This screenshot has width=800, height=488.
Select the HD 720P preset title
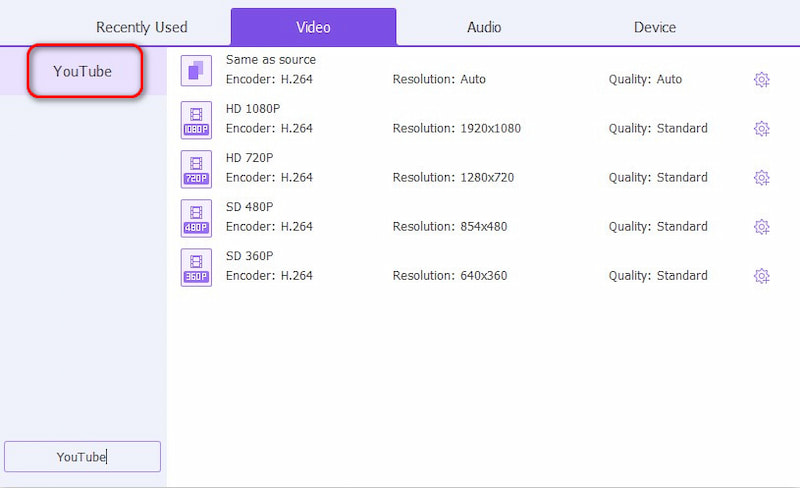coord(249,158)
